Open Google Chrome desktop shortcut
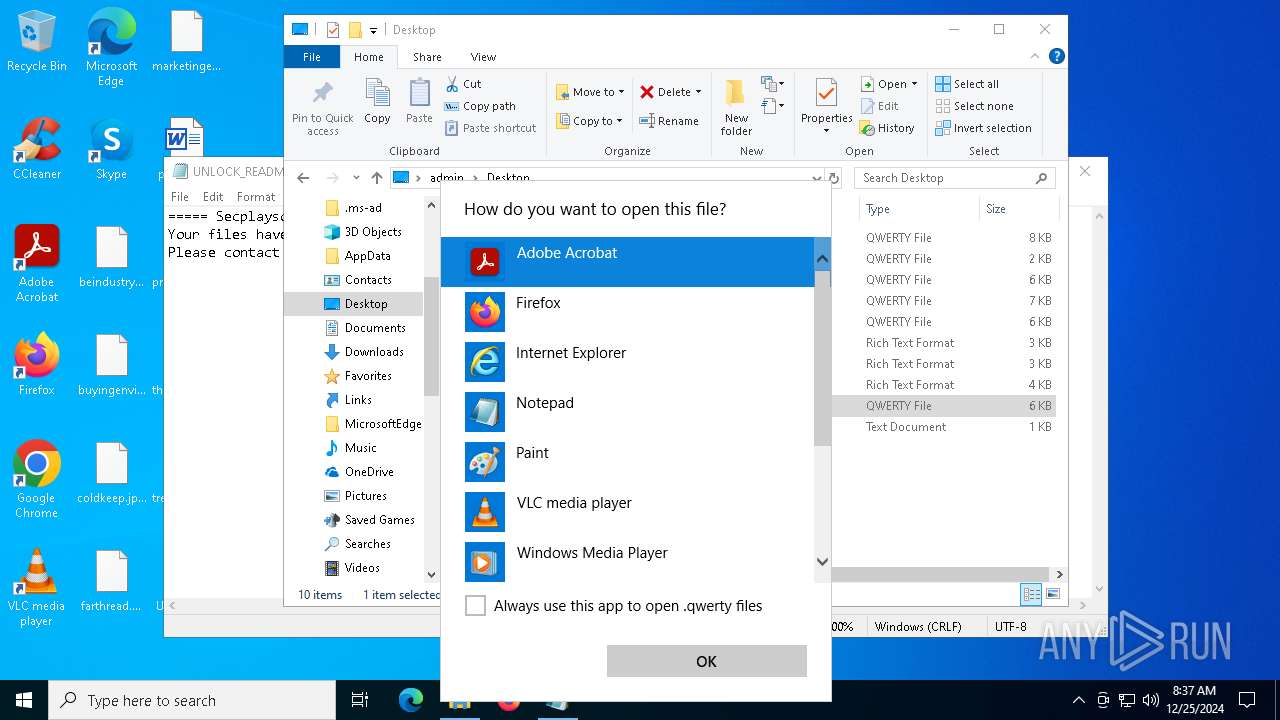This screenshot has height=720, width=1280. [37, 479]
